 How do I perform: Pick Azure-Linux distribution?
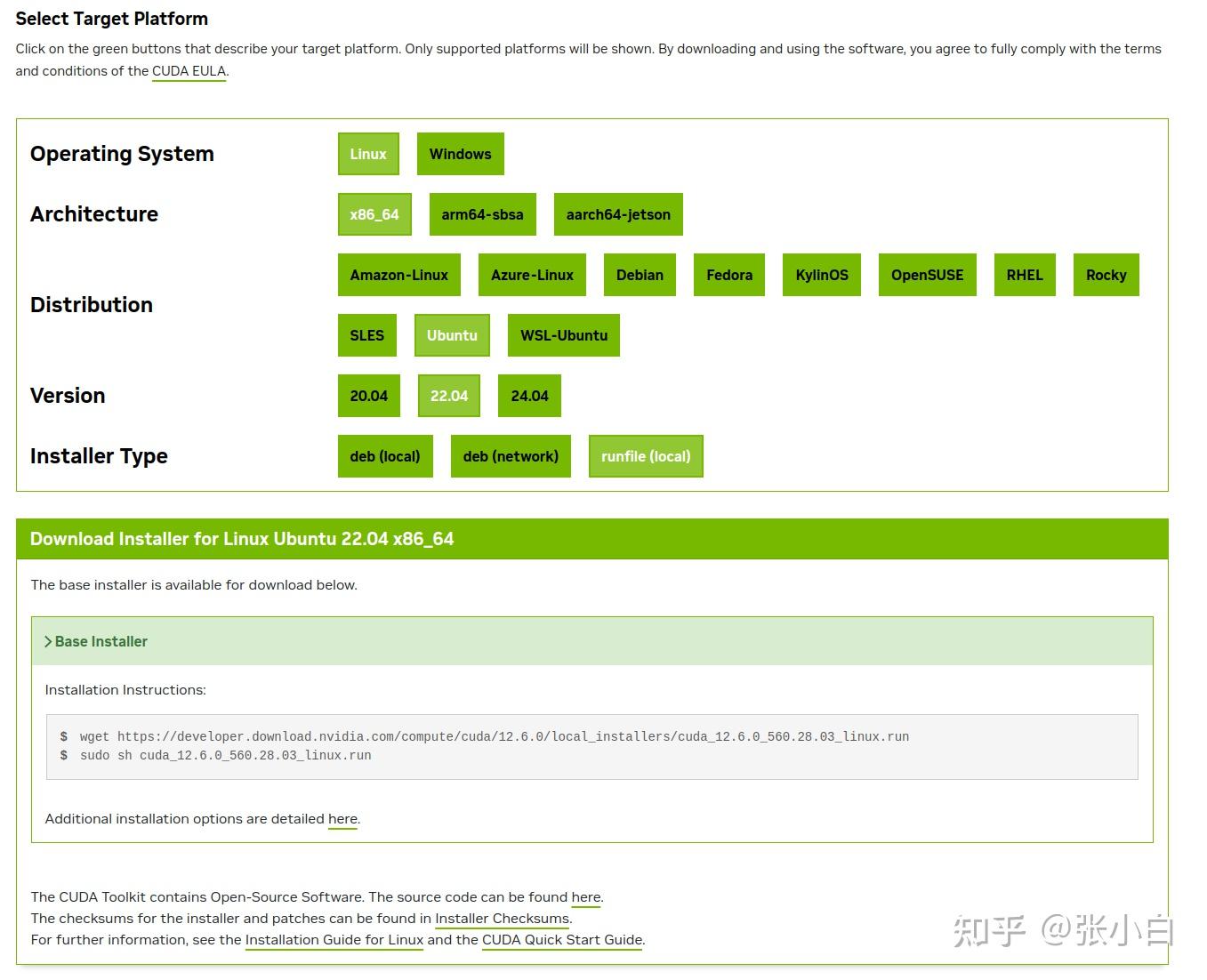pos(532,275)
